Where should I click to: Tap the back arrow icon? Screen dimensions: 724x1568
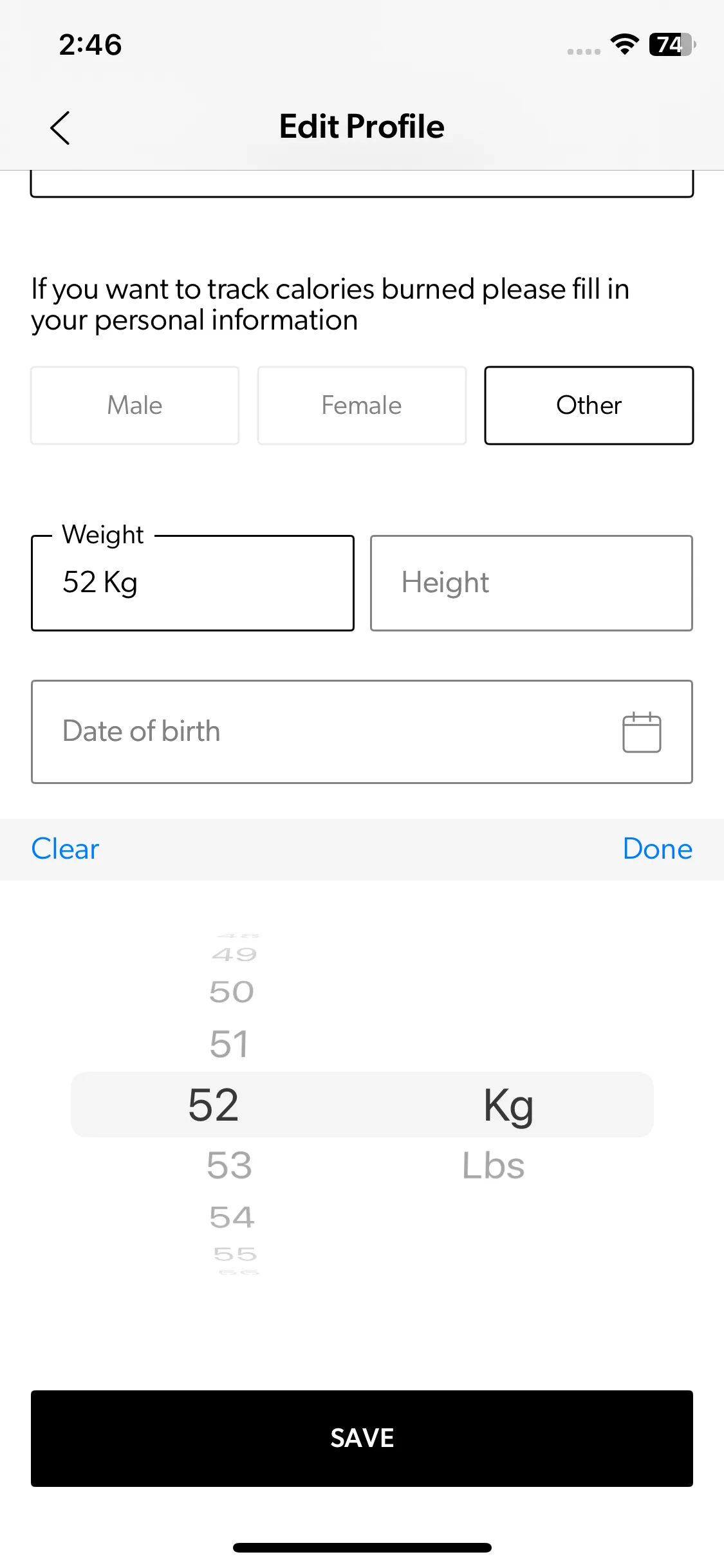pos(60,127)
